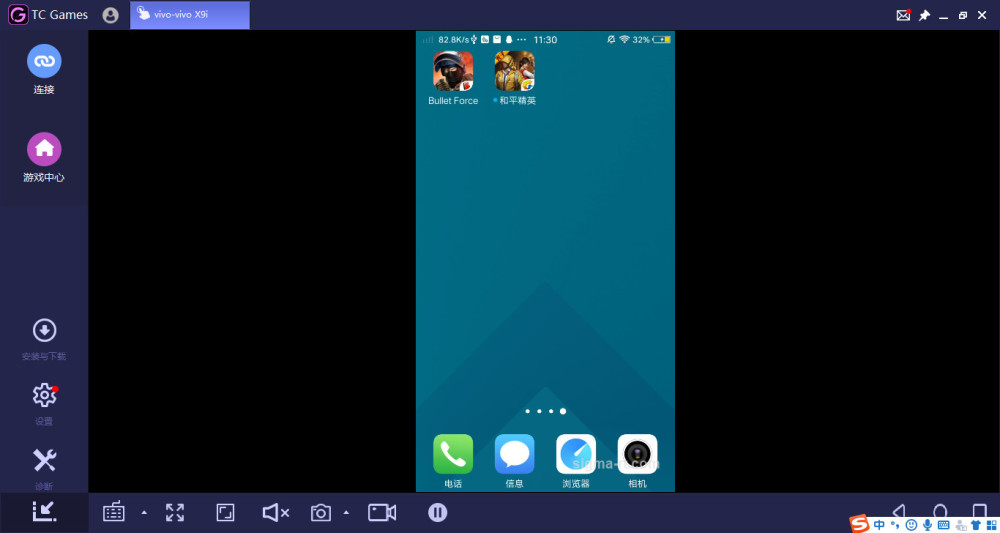The height and width of the screenshot is (533, 1000).
Task: Open the user account profile icon
Action: (x=110, y=15)
